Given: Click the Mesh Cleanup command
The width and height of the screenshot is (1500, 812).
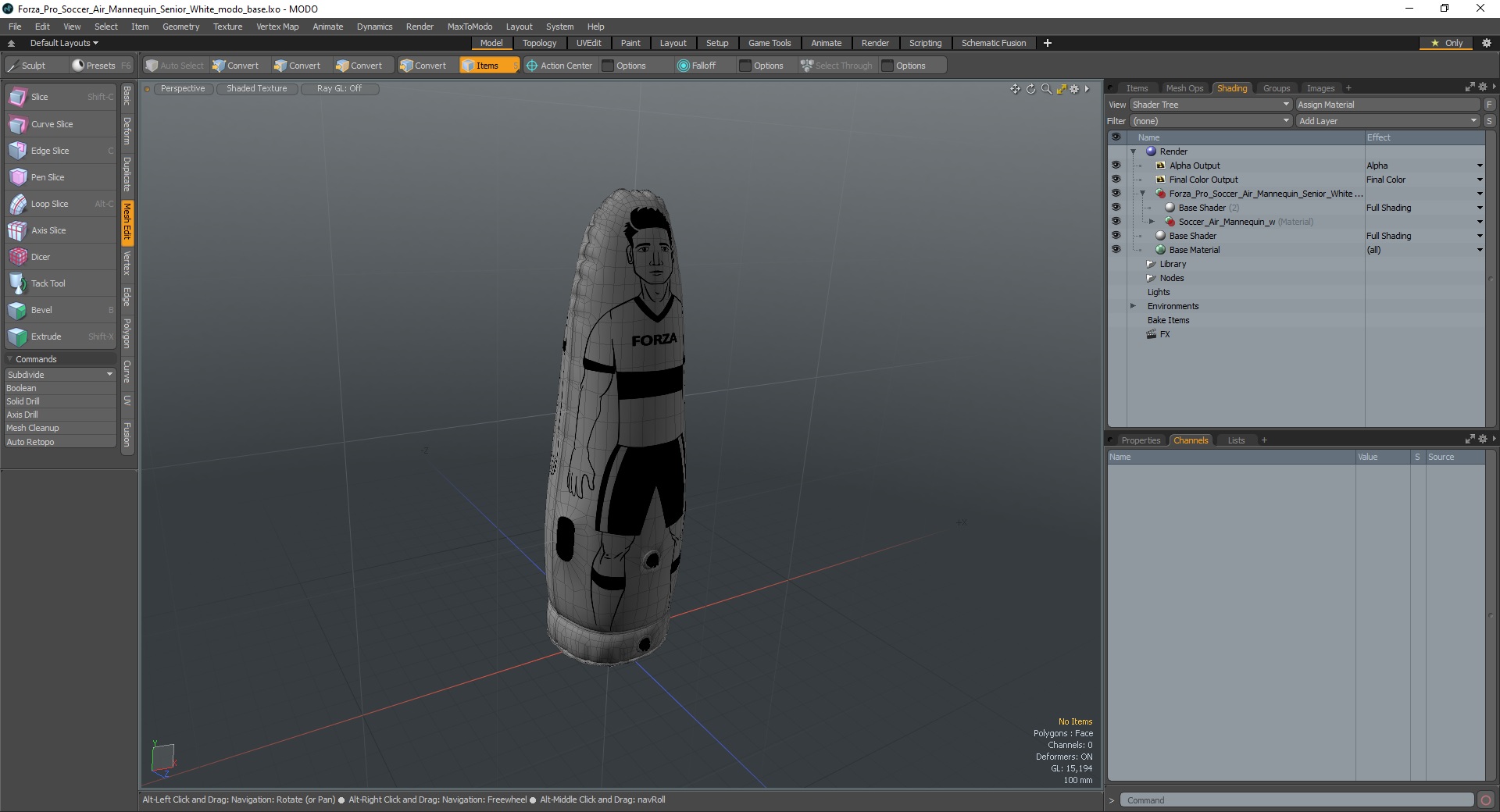Looking at the screenshot, I should [x=61, y=428].
